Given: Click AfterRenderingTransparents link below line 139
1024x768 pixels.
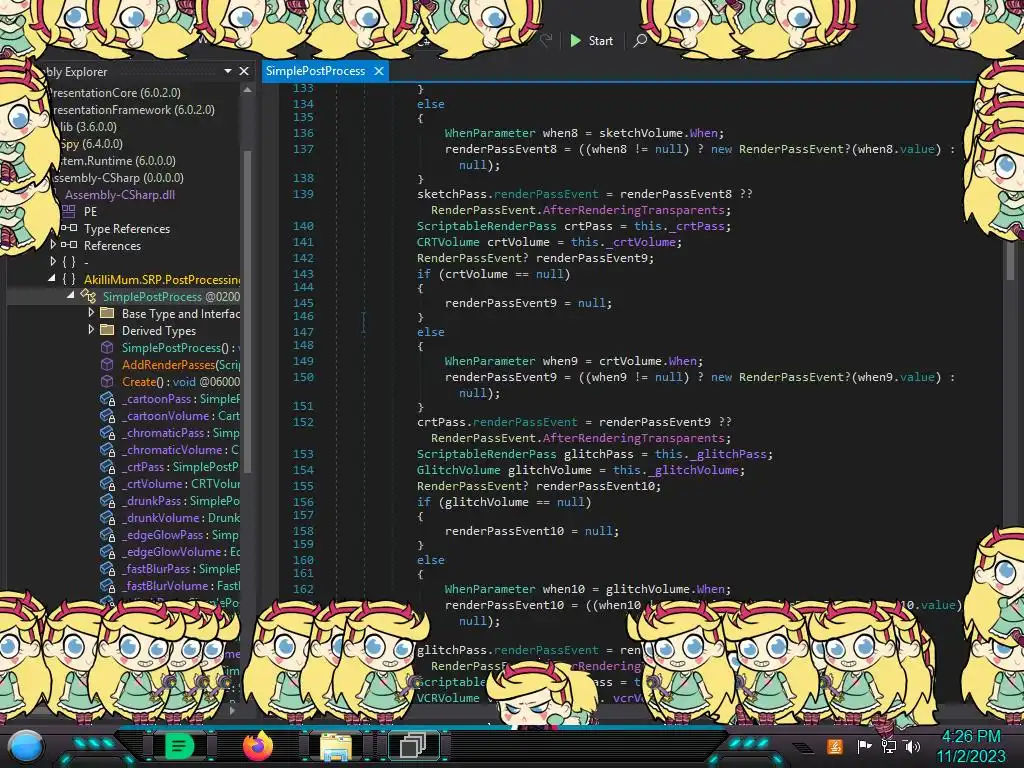Looking at the screenshot, I should point(633,210).
